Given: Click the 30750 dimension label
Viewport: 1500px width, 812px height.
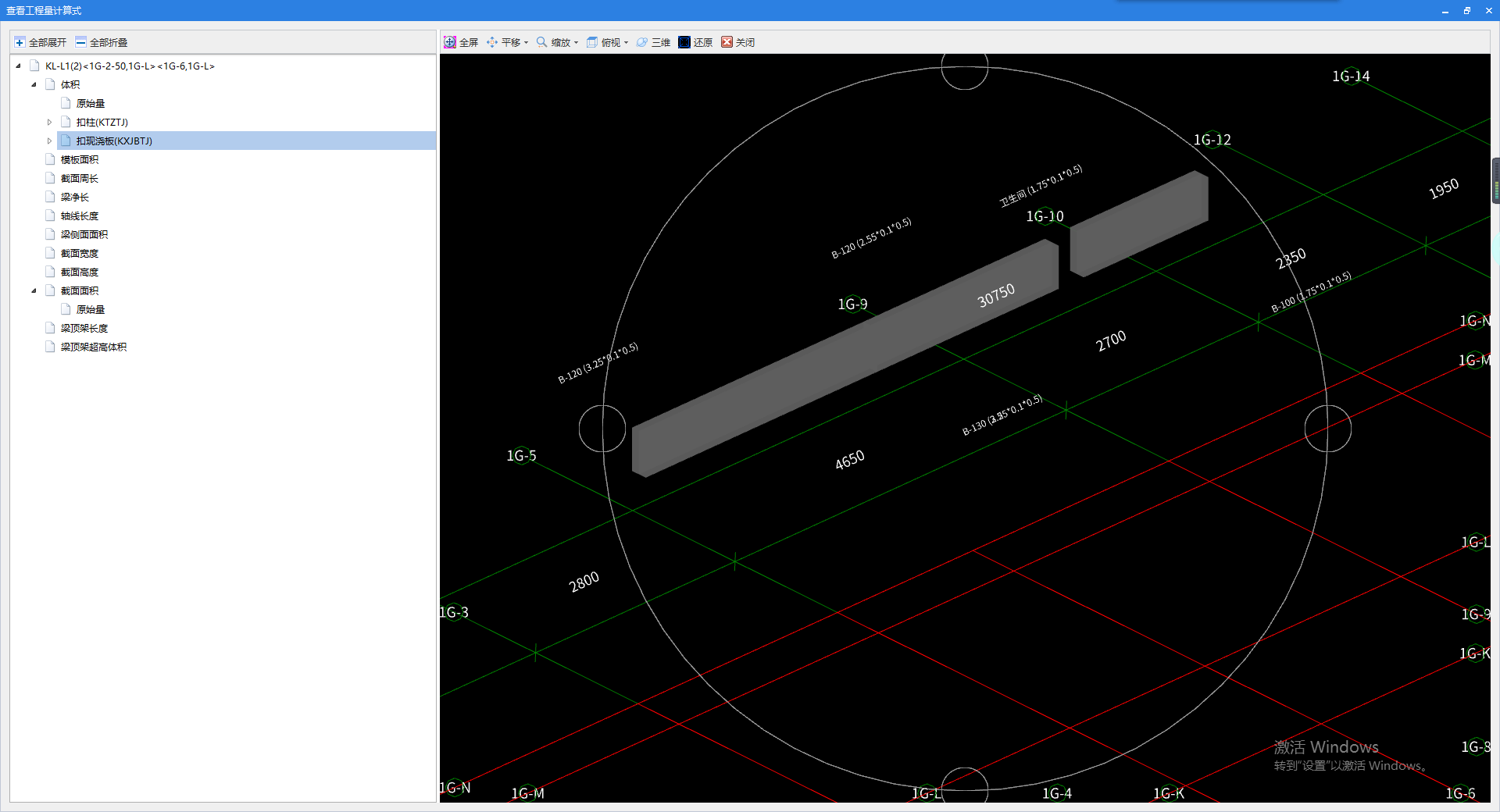Looking at the screenshot, I should click(x=996, y=295).
